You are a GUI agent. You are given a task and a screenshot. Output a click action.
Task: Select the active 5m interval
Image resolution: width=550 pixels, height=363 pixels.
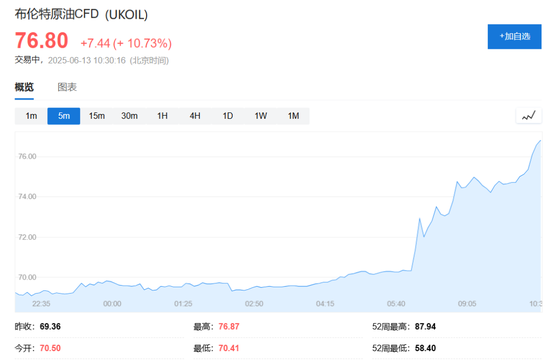click(64, 116)
